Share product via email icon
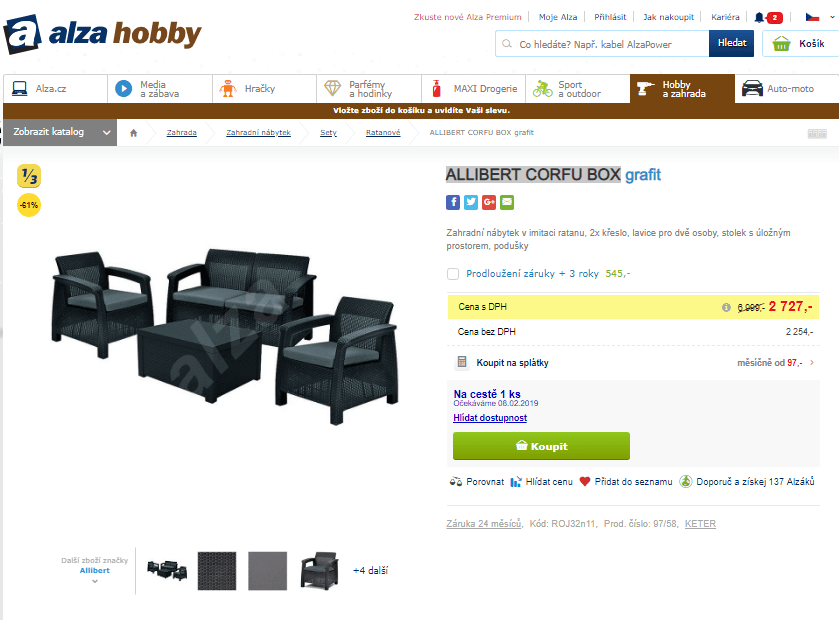The width and height of the screenshot is (839, 620). [507, 202]
